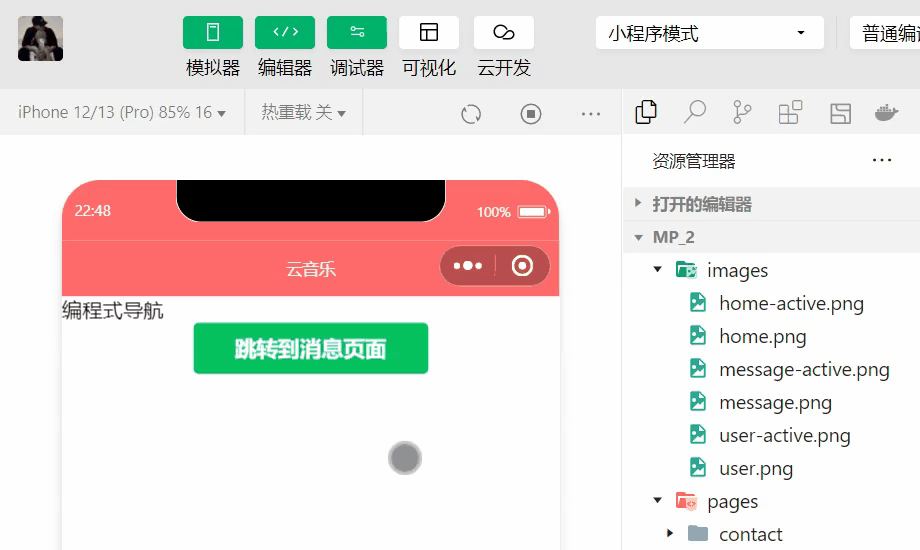
Task: Click the simulator stop icon
Action: (x=531, y=114)
